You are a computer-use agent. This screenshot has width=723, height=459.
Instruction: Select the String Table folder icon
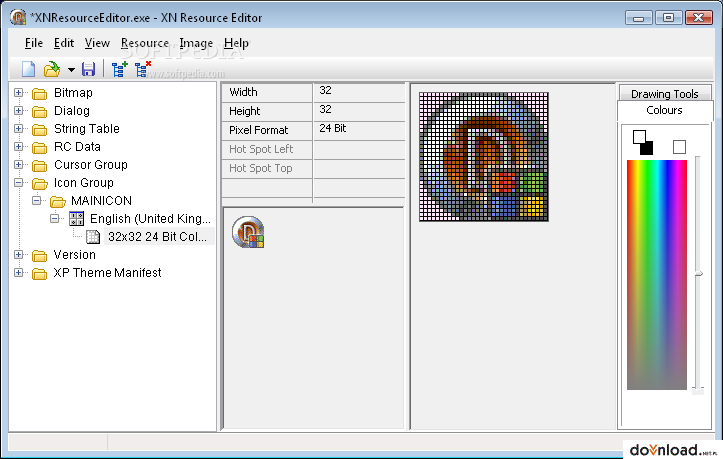coord(40,130)
